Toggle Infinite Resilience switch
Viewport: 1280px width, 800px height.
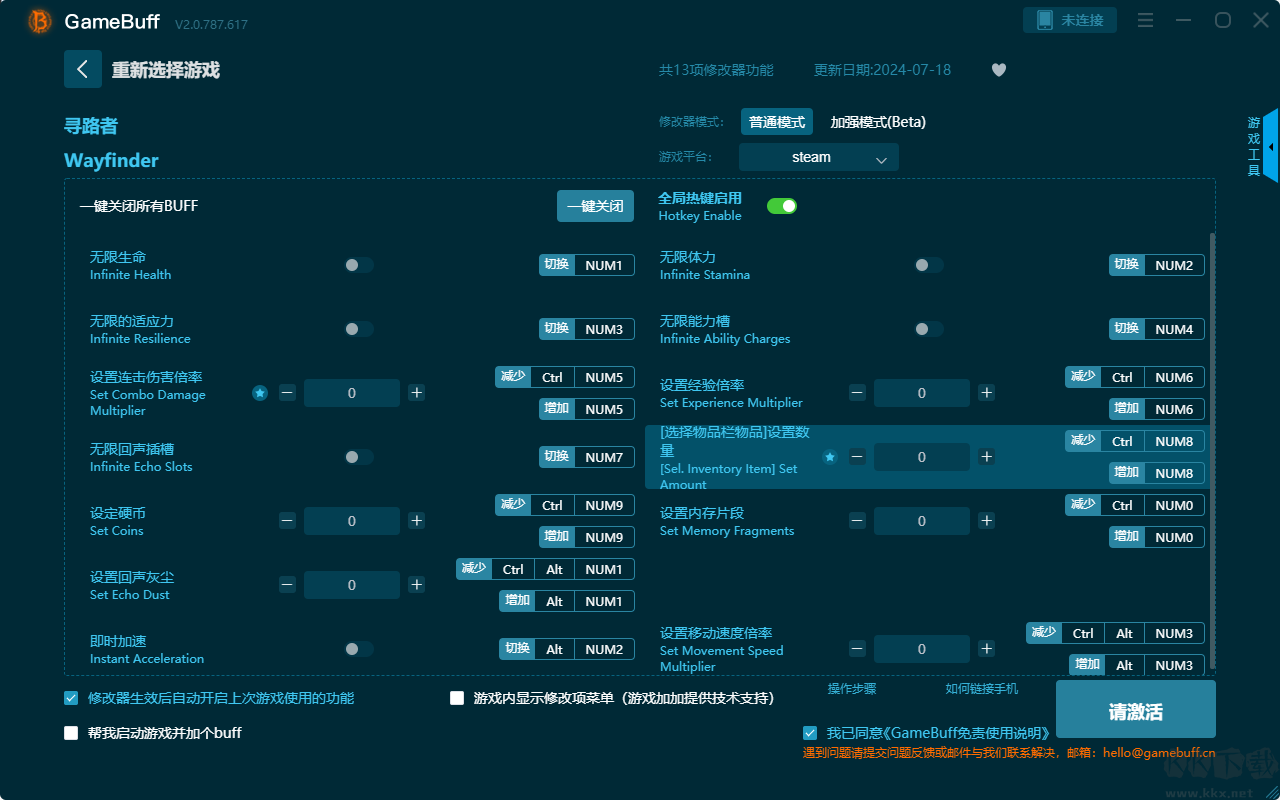359,329
